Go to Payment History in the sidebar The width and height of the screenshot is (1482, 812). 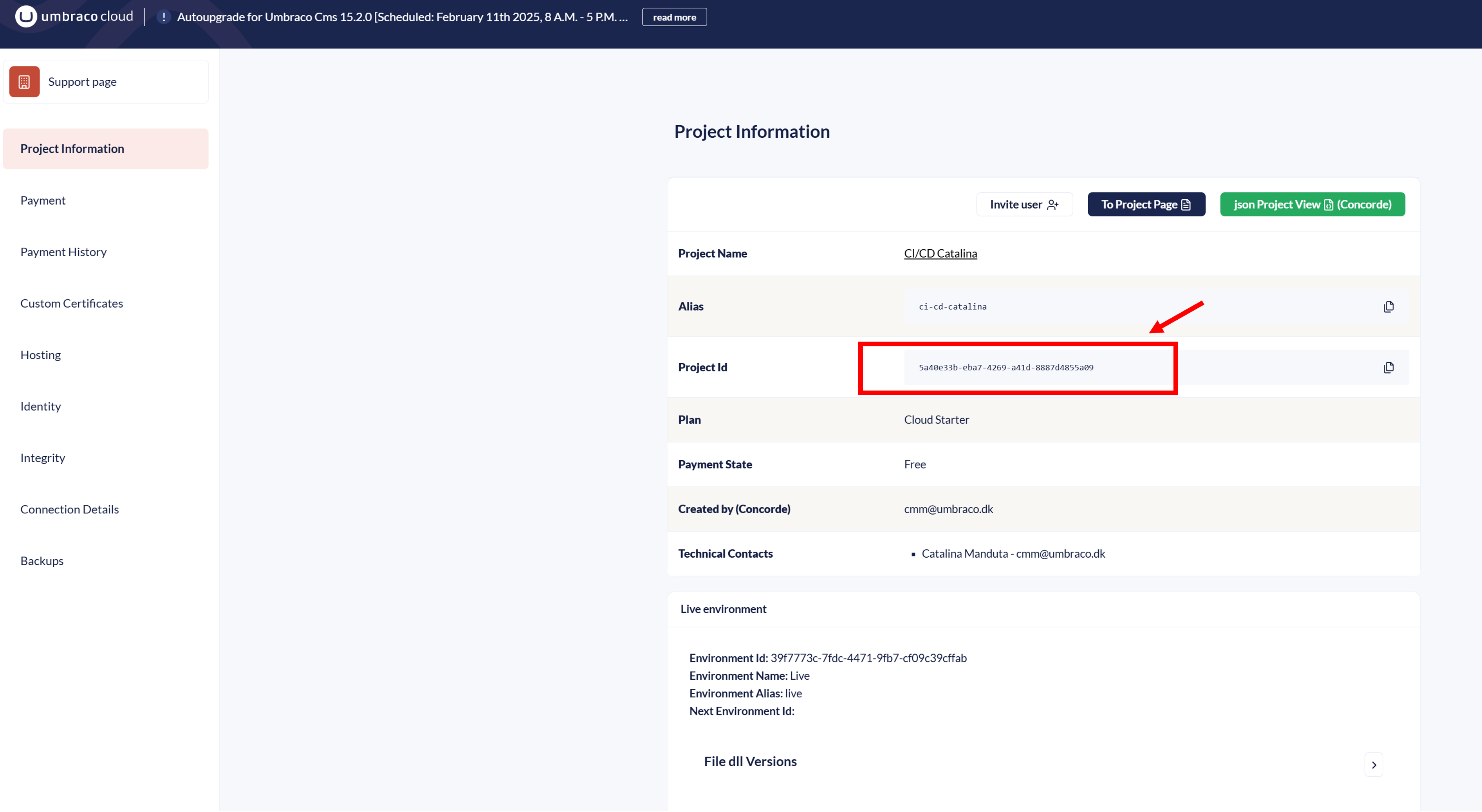pos(63,252)
